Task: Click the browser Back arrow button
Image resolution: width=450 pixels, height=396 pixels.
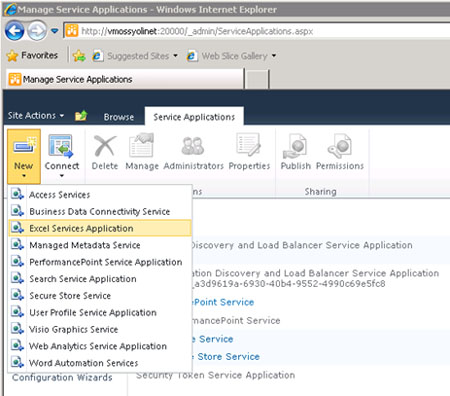Action: point(14,31)
